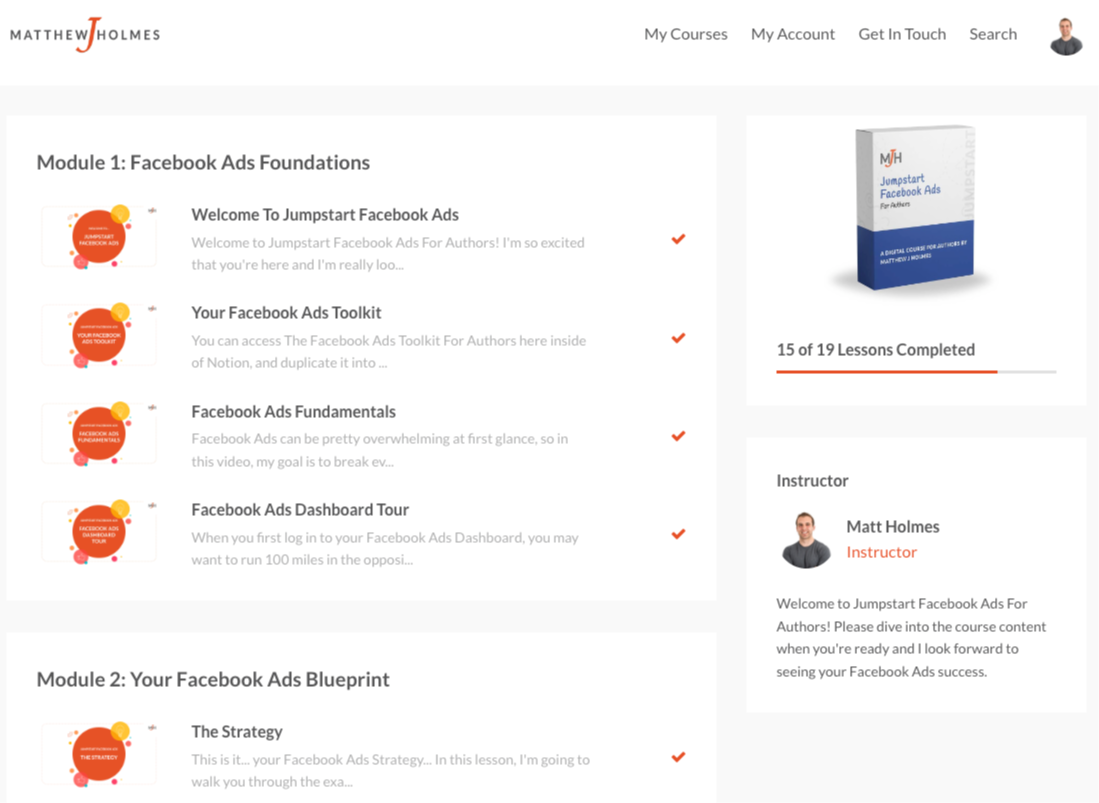The height and width of the screenshot is (803, 1099).
Task: Click Matt Holmes instructor photo
Action: click(805, 540)
